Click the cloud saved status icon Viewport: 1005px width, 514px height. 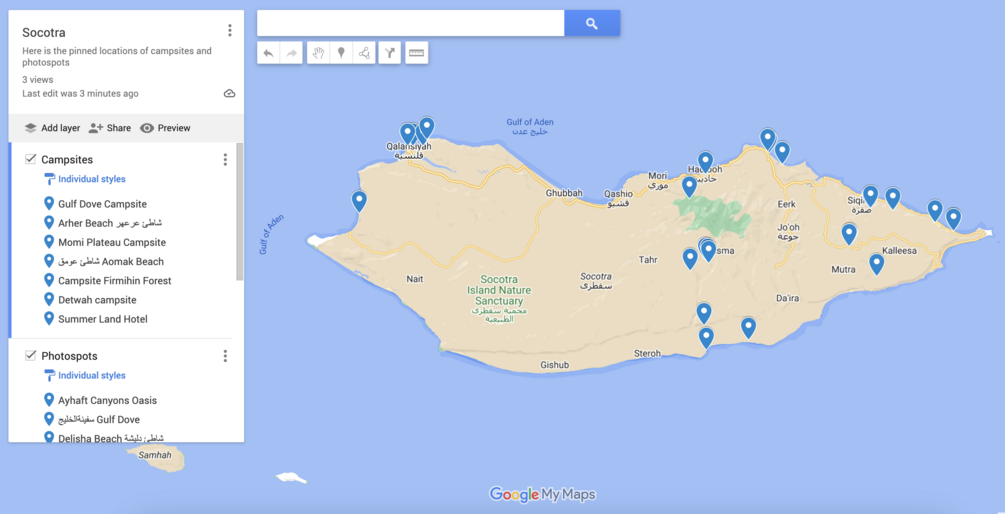click(x=229, y=94)
